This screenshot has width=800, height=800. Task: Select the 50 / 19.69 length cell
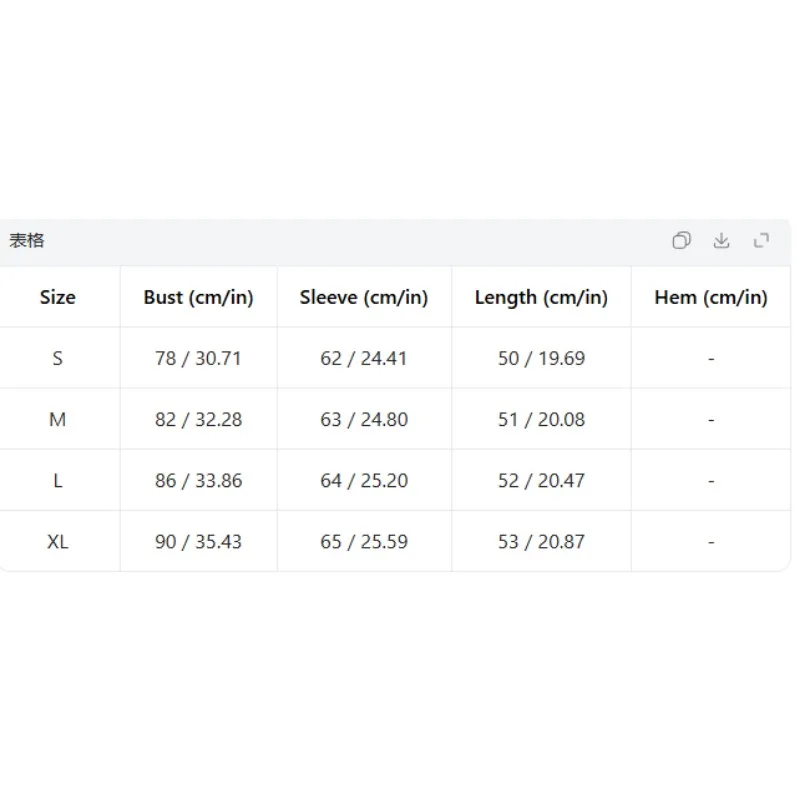pos(541,358)
